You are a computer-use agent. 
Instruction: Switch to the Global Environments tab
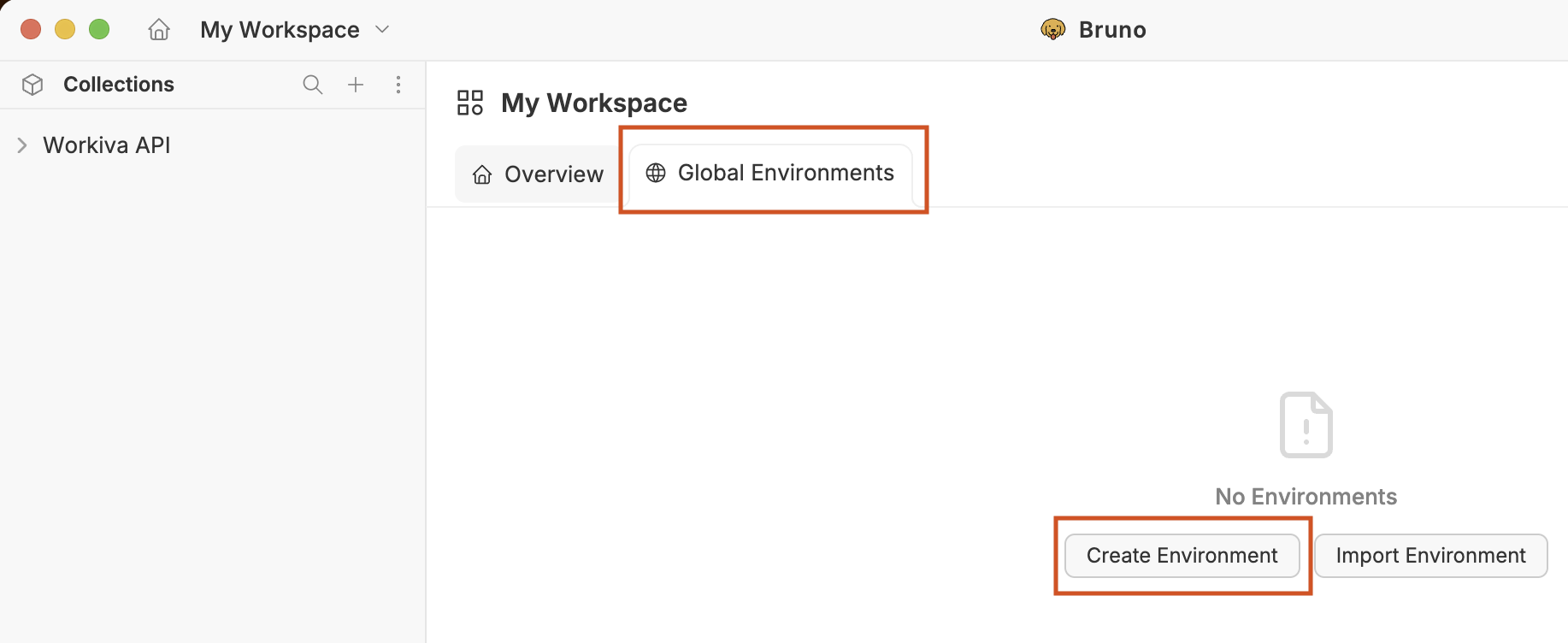(769, 173)
